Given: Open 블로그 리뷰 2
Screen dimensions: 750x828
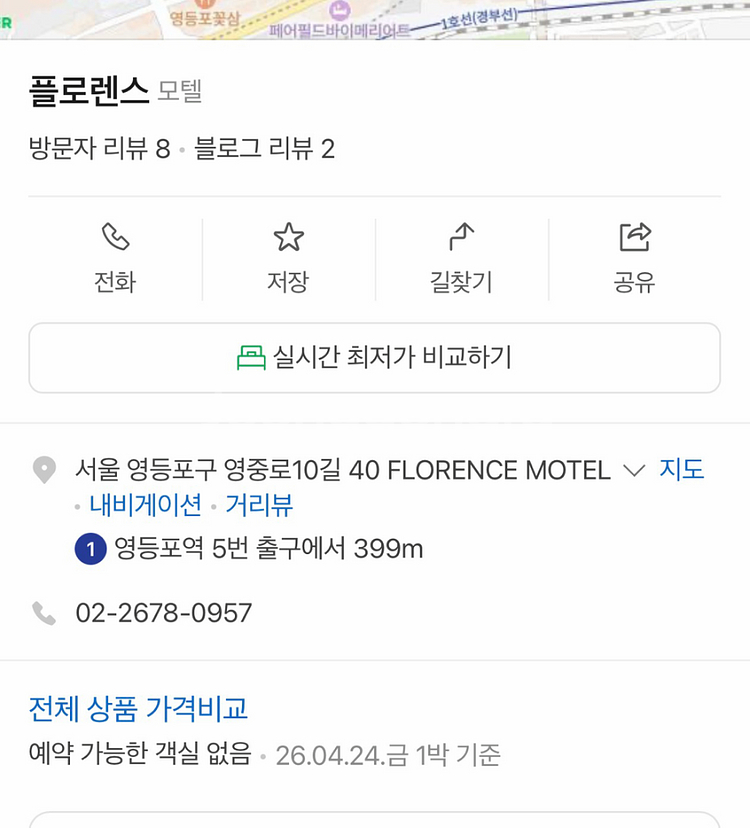Looking at the screenshot, I should pyautogui.click(x=265, y=150).
